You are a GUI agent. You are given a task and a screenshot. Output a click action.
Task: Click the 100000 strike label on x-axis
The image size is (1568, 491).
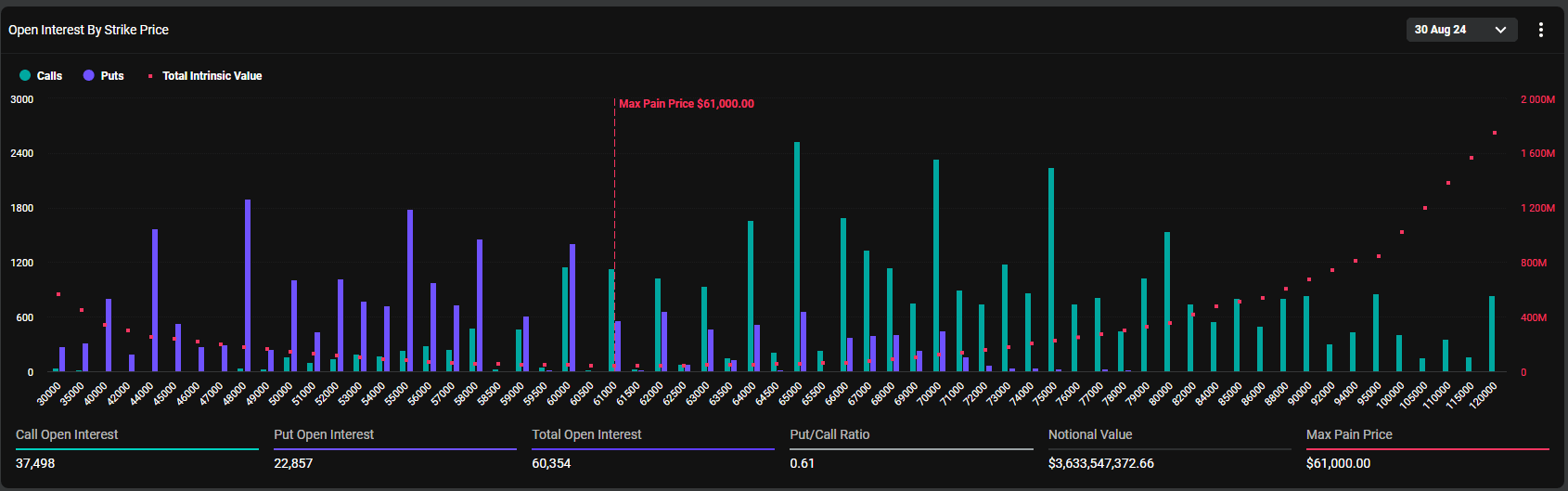1390,394
